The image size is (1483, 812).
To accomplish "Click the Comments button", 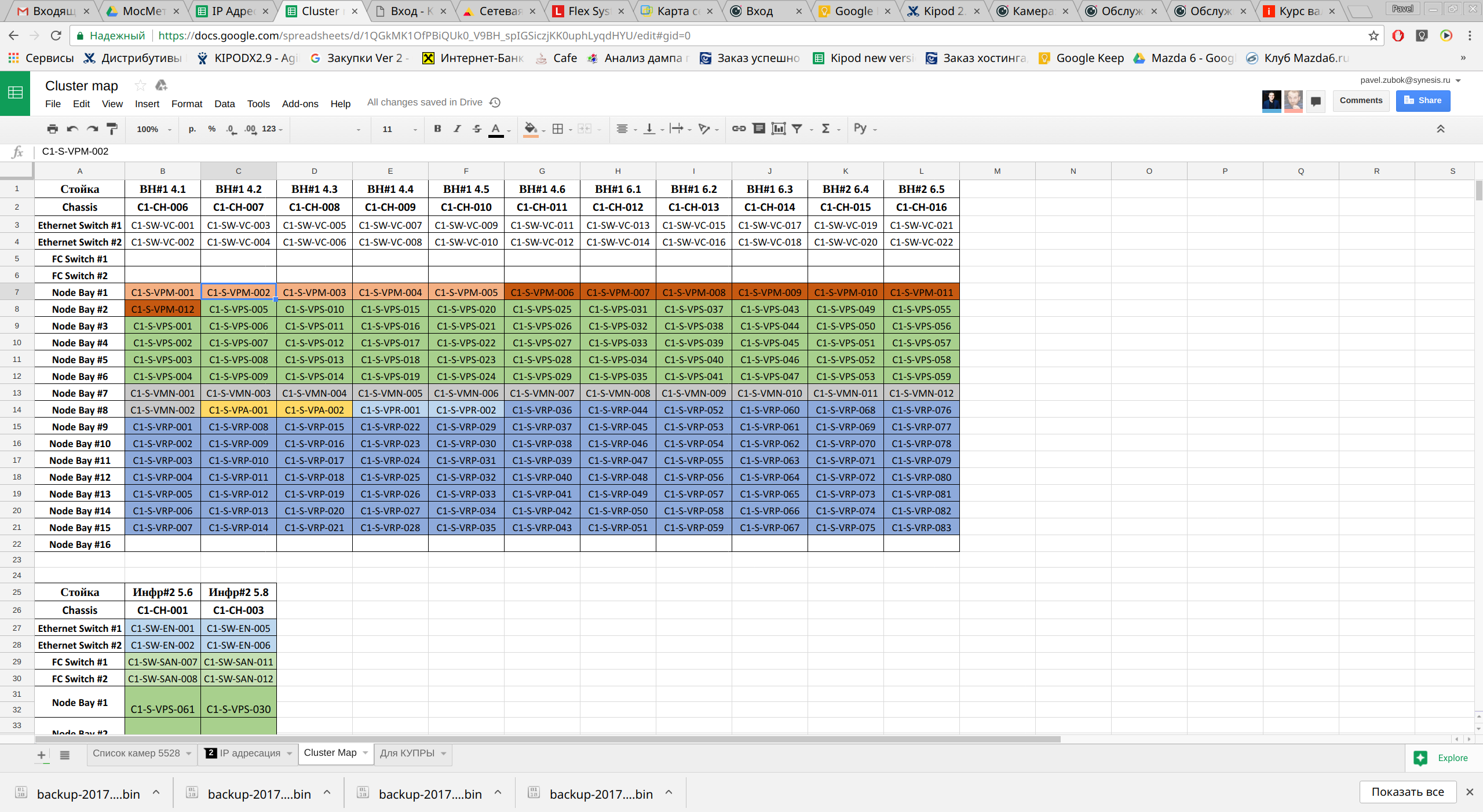I will 1361,100.
